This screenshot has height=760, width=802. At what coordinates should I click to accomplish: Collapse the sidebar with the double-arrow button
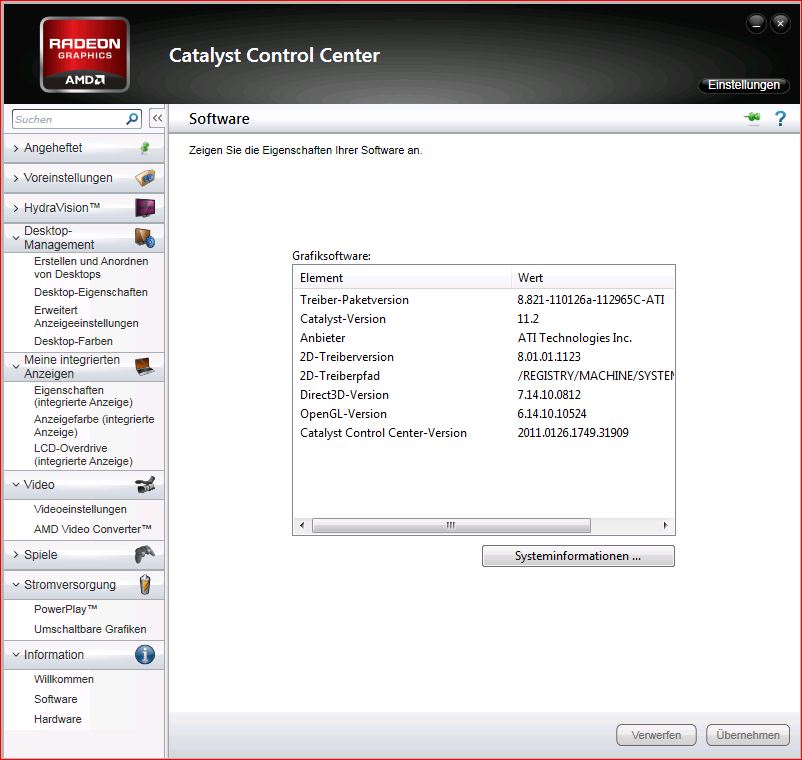click(x=157, y=118)
